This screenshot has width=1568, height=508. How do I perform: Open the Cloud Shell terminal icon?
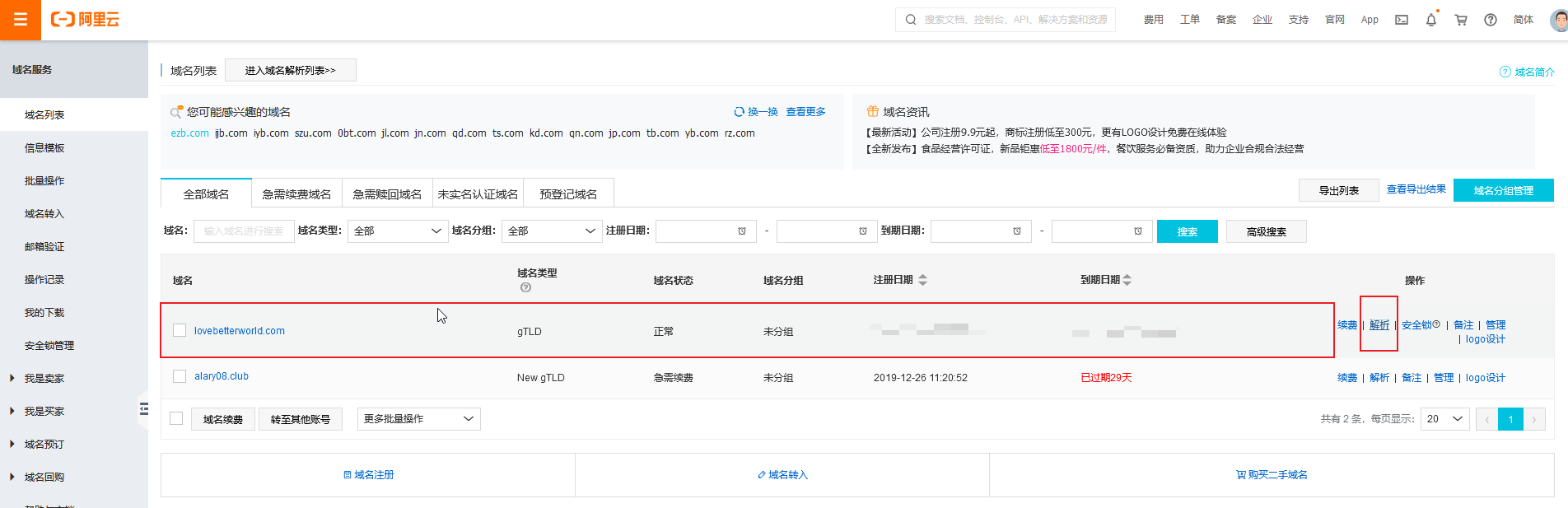(x=1401, y=20)
